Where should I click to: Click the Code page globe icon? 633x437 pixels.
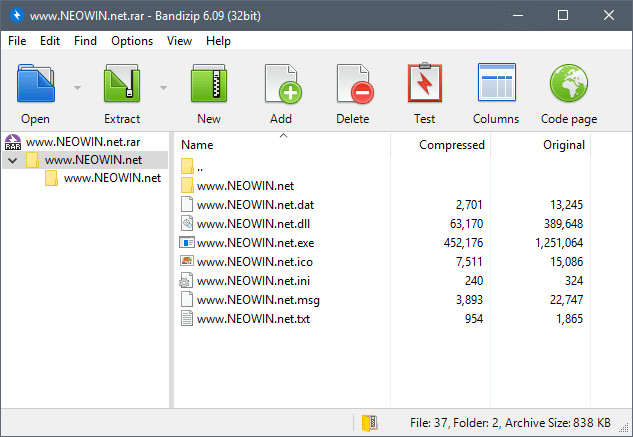(569, 83)
